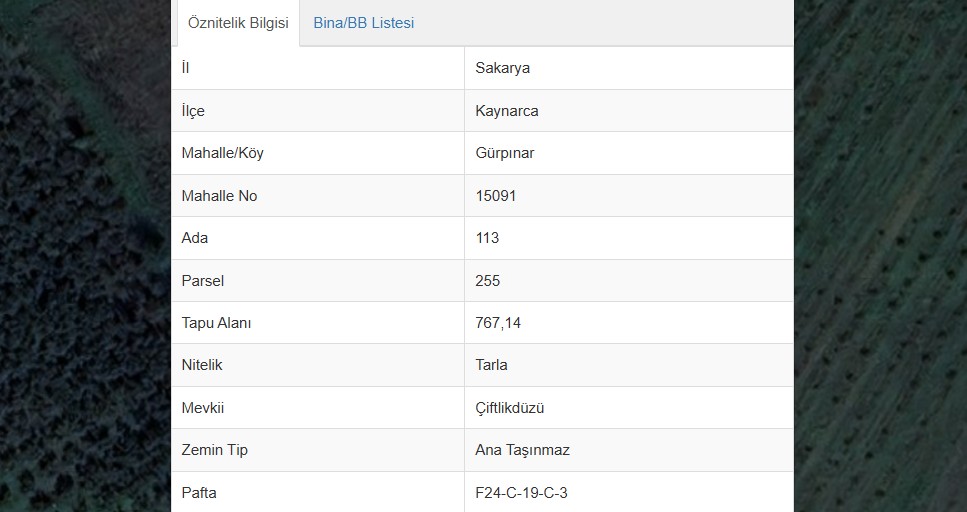
Task: Switch to the Bina/BB Listesi tab
Action: [x=363, y=23]
